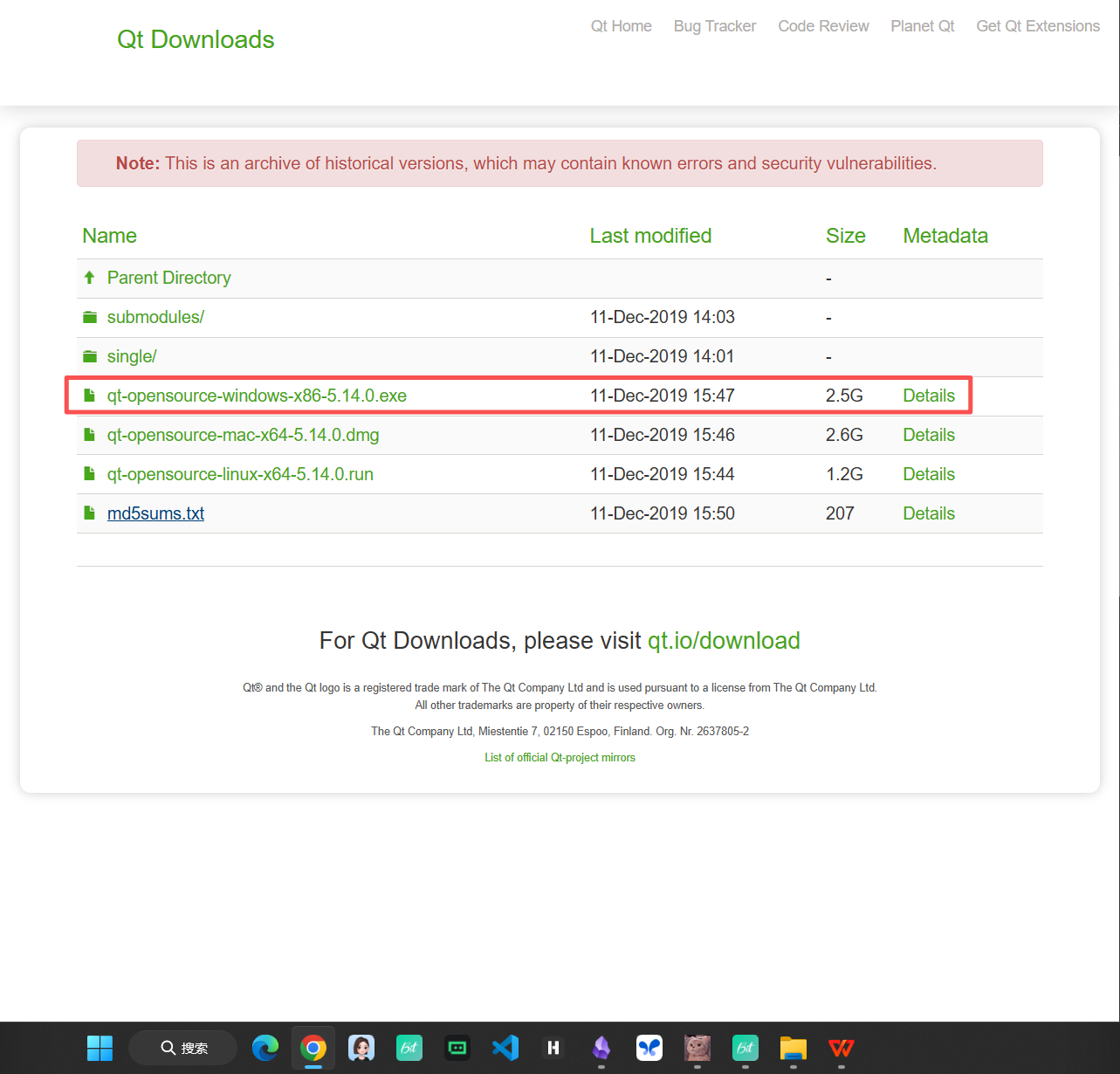Click the 11-Dec-2019 15:46 date cell

click(663, 435)
